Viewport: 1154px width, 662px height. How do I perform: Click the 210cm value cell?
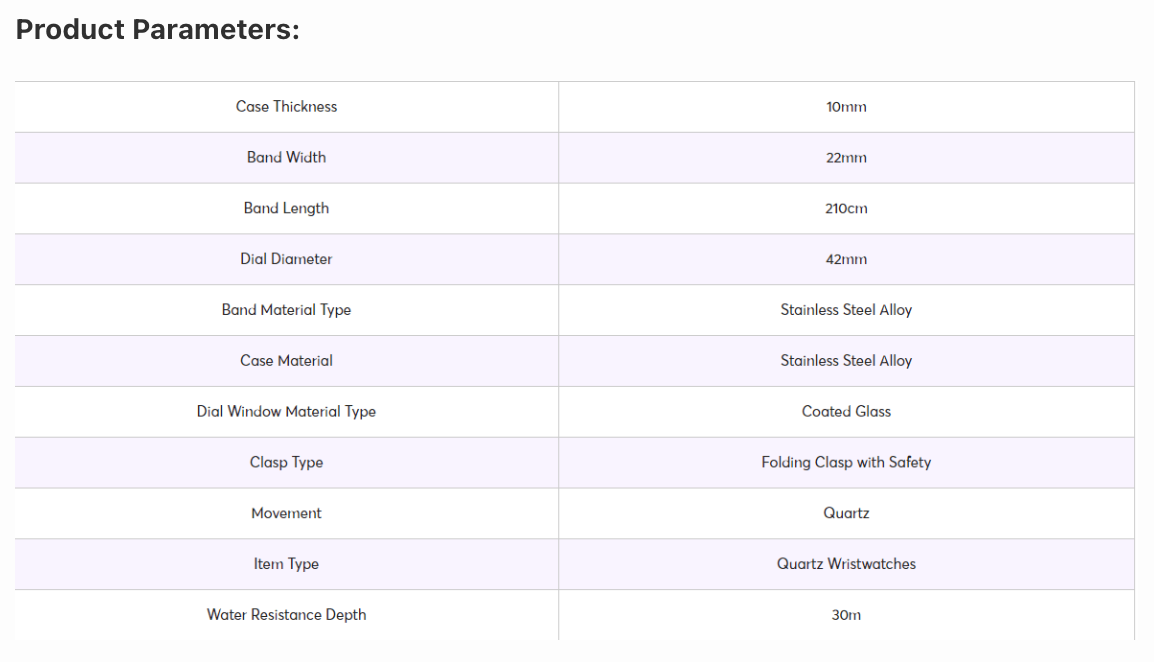click(846, 208)
